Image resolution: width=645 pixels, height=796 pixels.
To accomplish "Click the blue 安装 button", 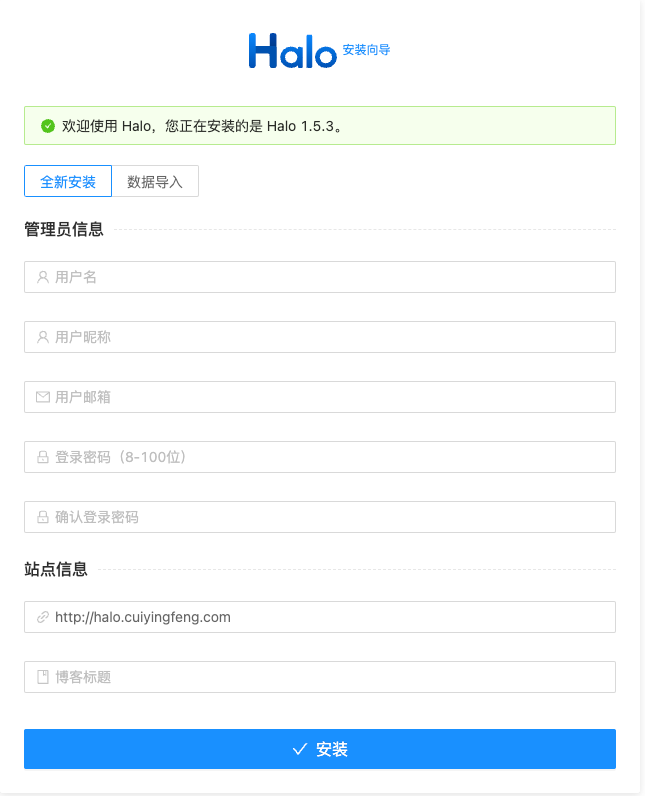I will [x=320, y=749].
